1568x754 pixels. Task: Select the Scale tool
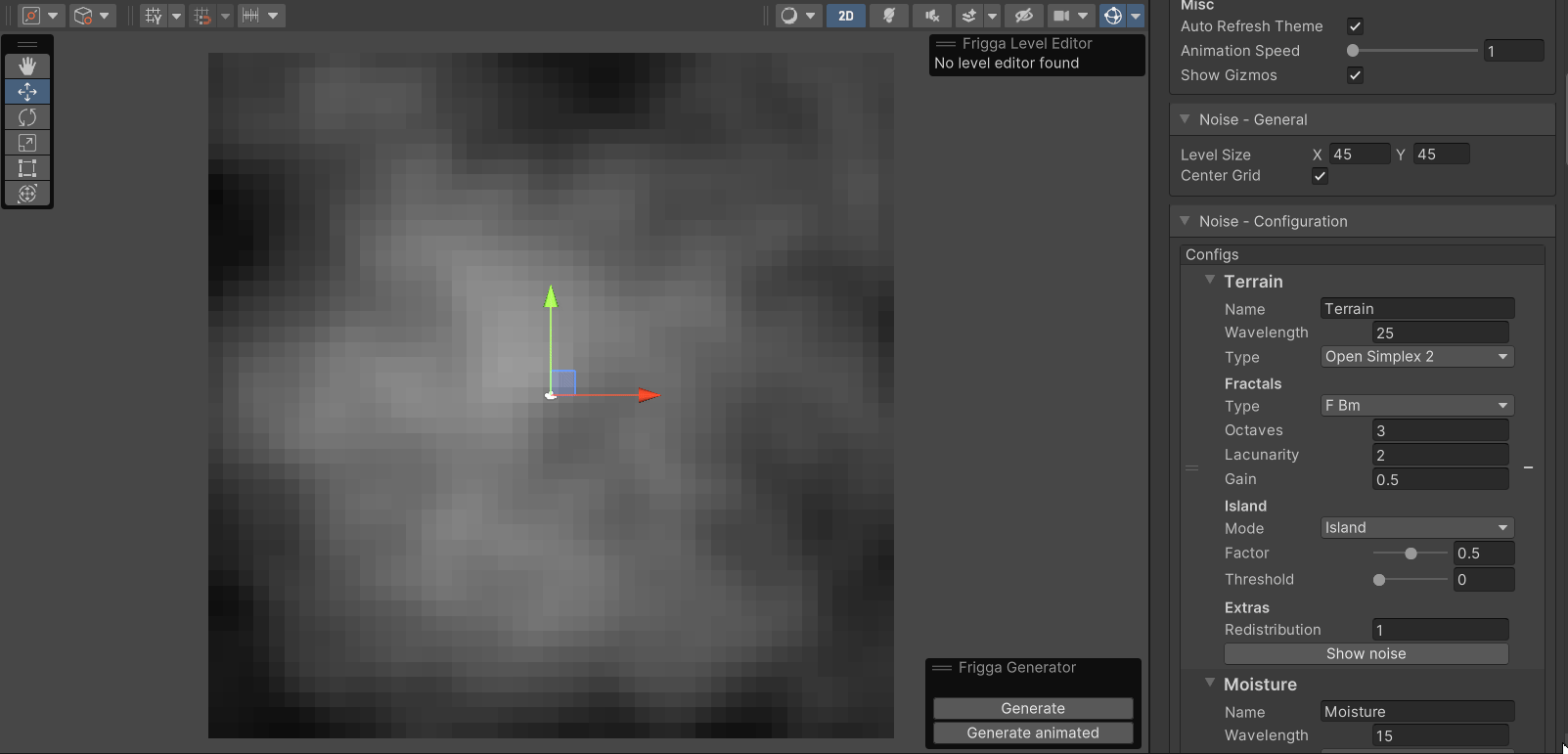click(27, 143)
